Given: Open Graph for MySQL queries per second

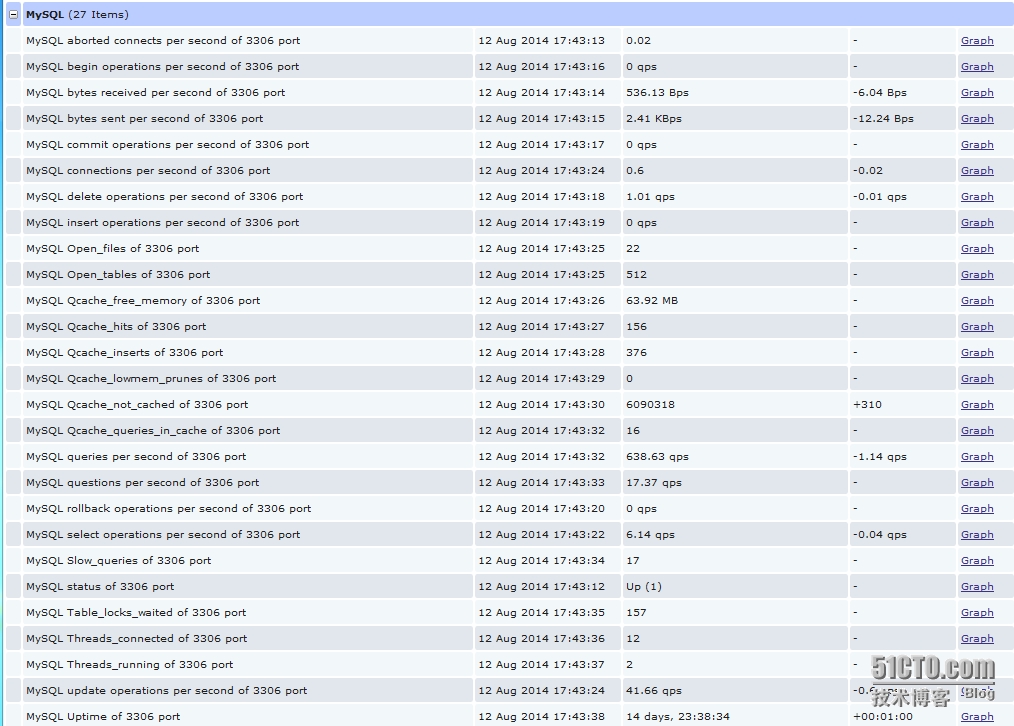Looking at the screenshot, I should coord(976,456).
